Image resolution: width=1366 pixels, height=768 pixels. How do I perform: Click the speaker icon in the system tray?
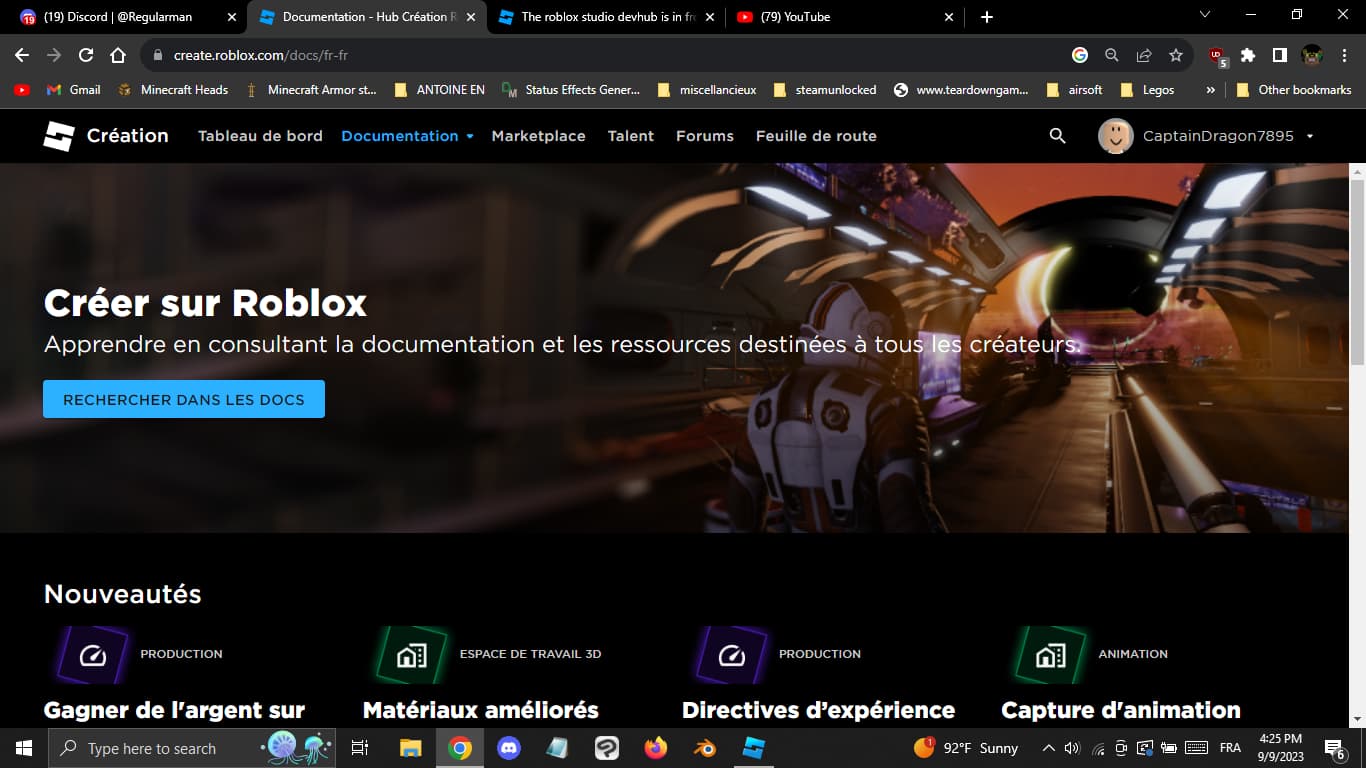point(1072,747)
